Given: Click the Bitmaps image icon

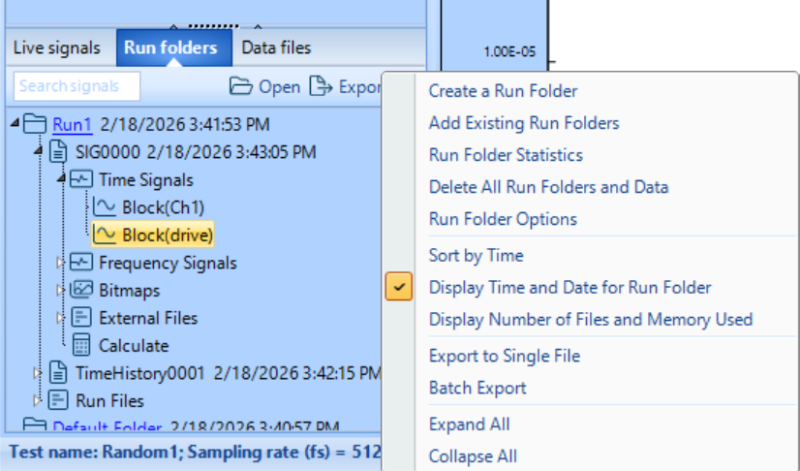Looking at the screenshot, I should coord(82,290).
